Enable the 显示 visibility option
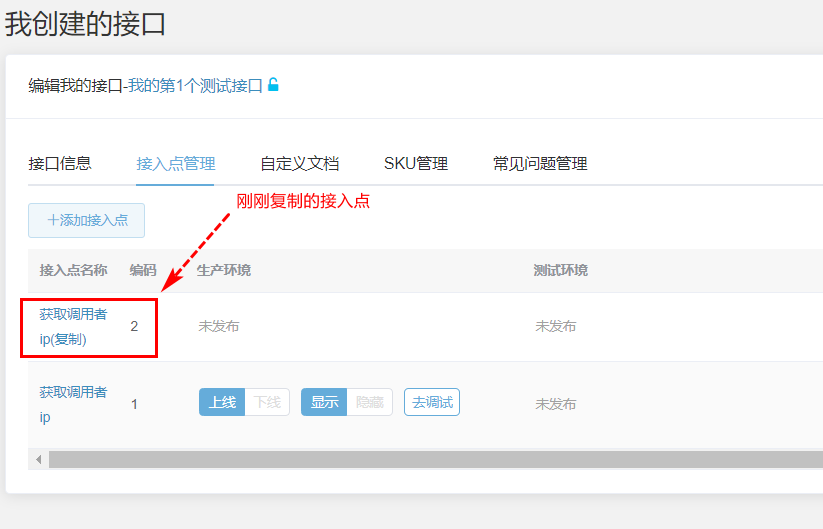Image resolution: width=823 pixels, height=529 pixels. tap(324, 402)
